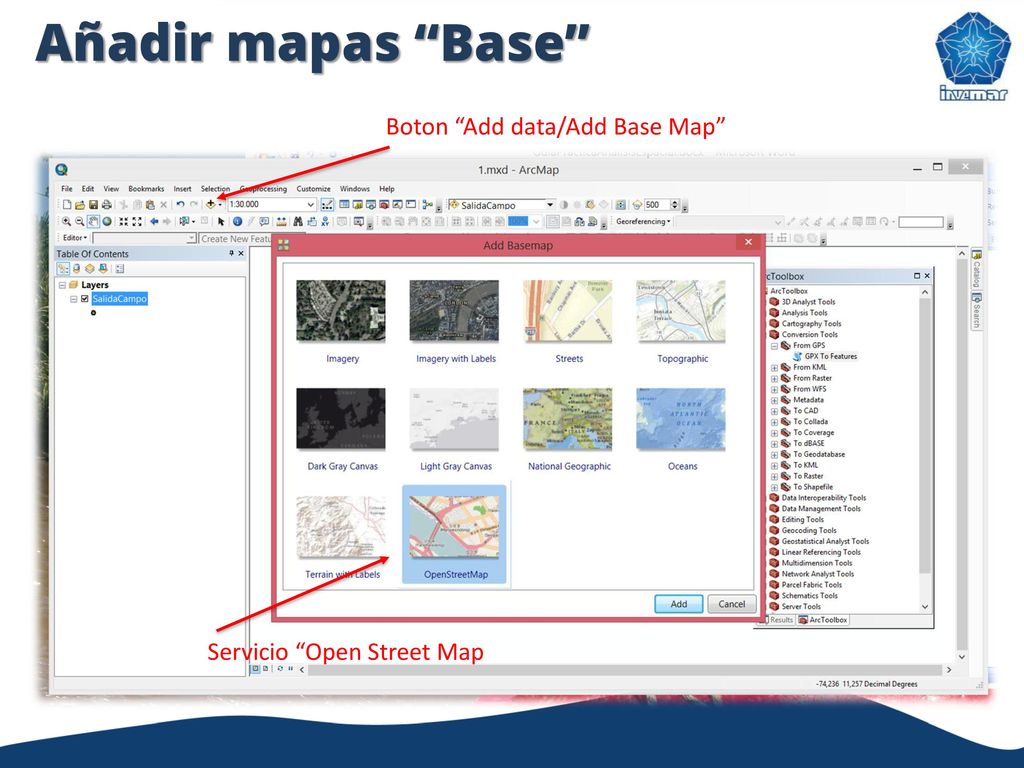This screenshot has height=768, width=1024.
Task: Open the File menu
Action: (67, 189)
